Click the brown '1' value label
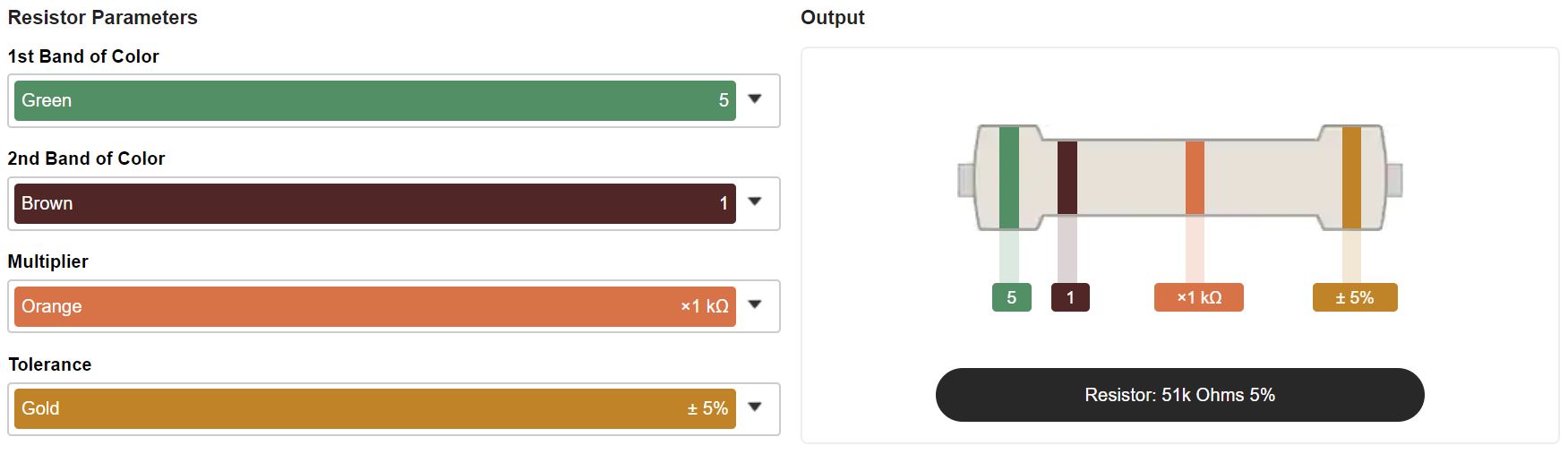This screenshot has width=1568, height=454. (x=1070, y=297)
